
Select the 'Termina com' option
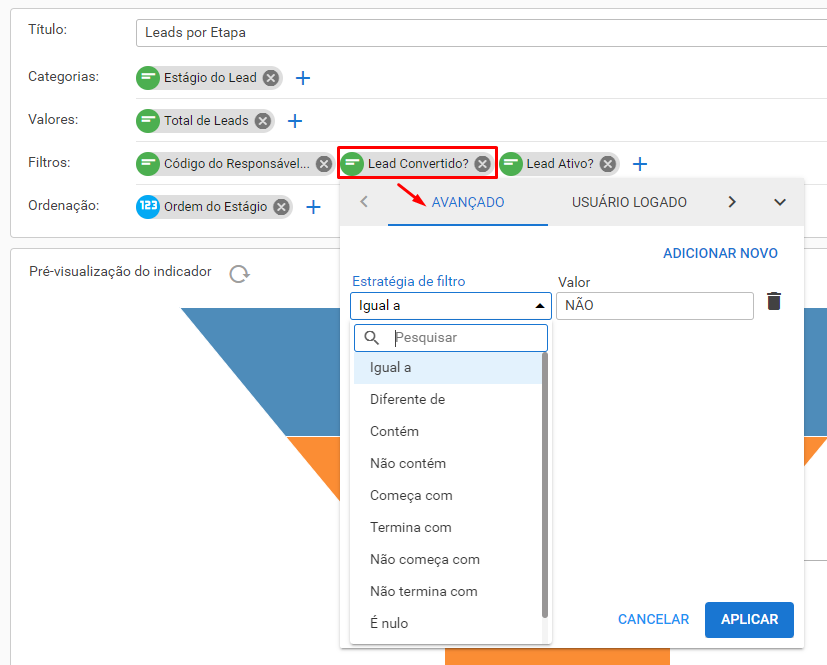point(448,527)
